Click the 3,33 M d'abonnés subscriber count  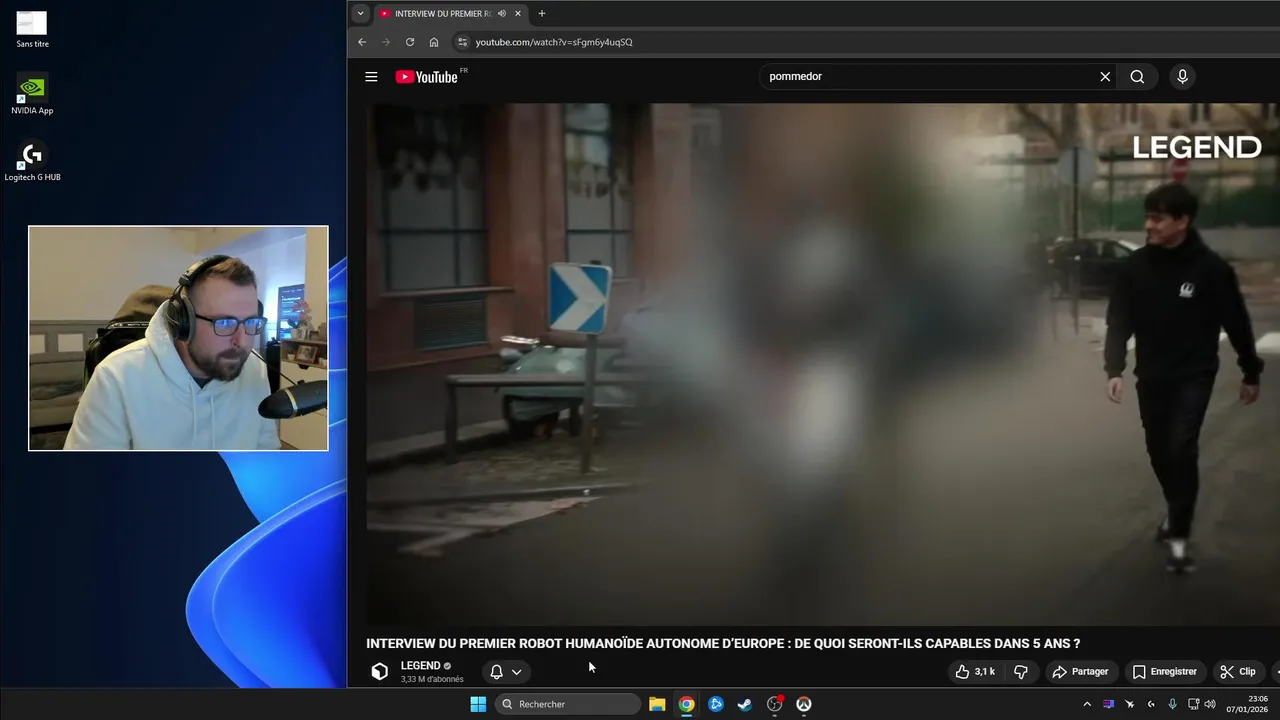(x=432, y=680)
